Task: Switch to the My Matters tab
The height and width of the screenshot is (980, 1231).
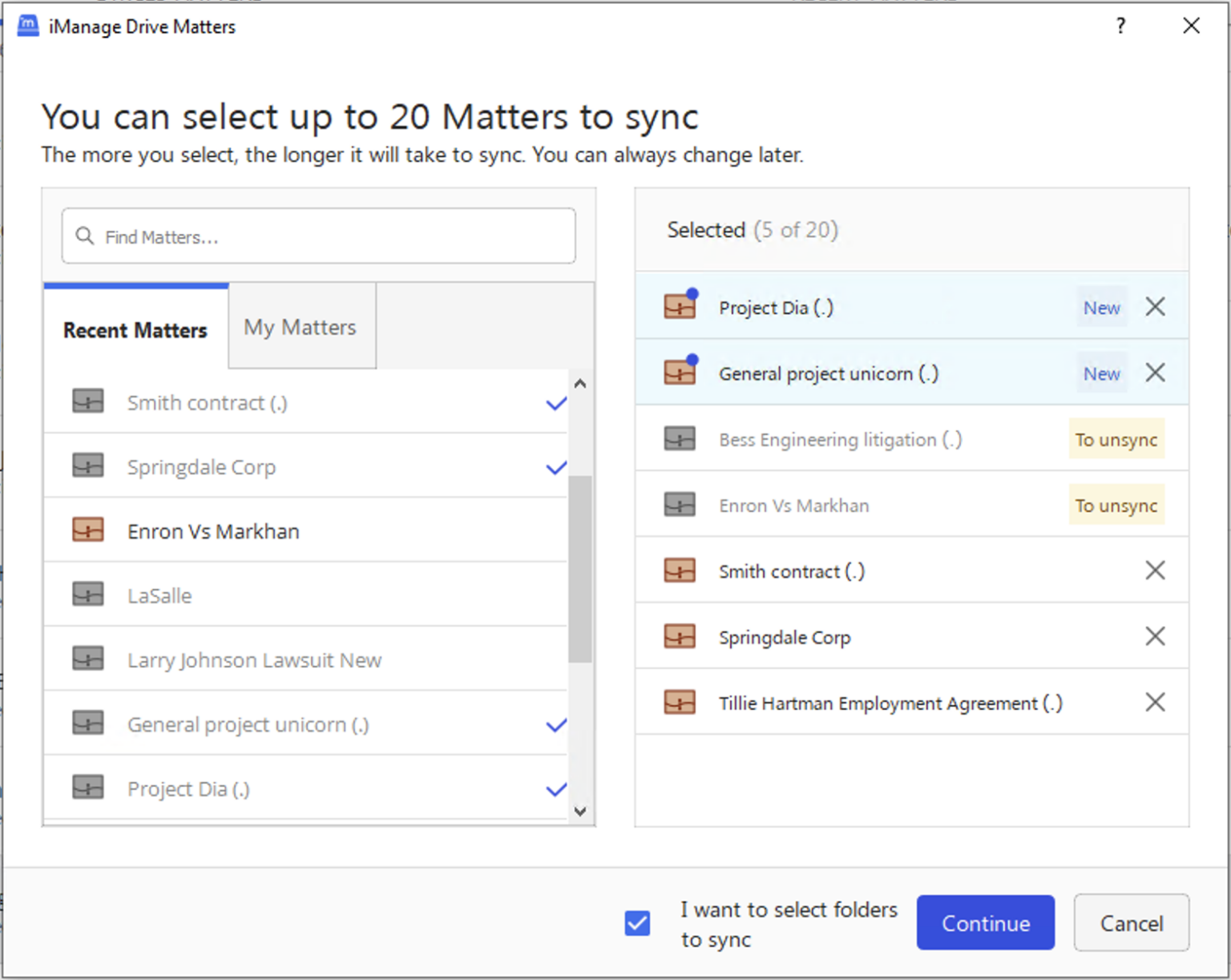Action: pyautogui.click(x=301, y=327)
